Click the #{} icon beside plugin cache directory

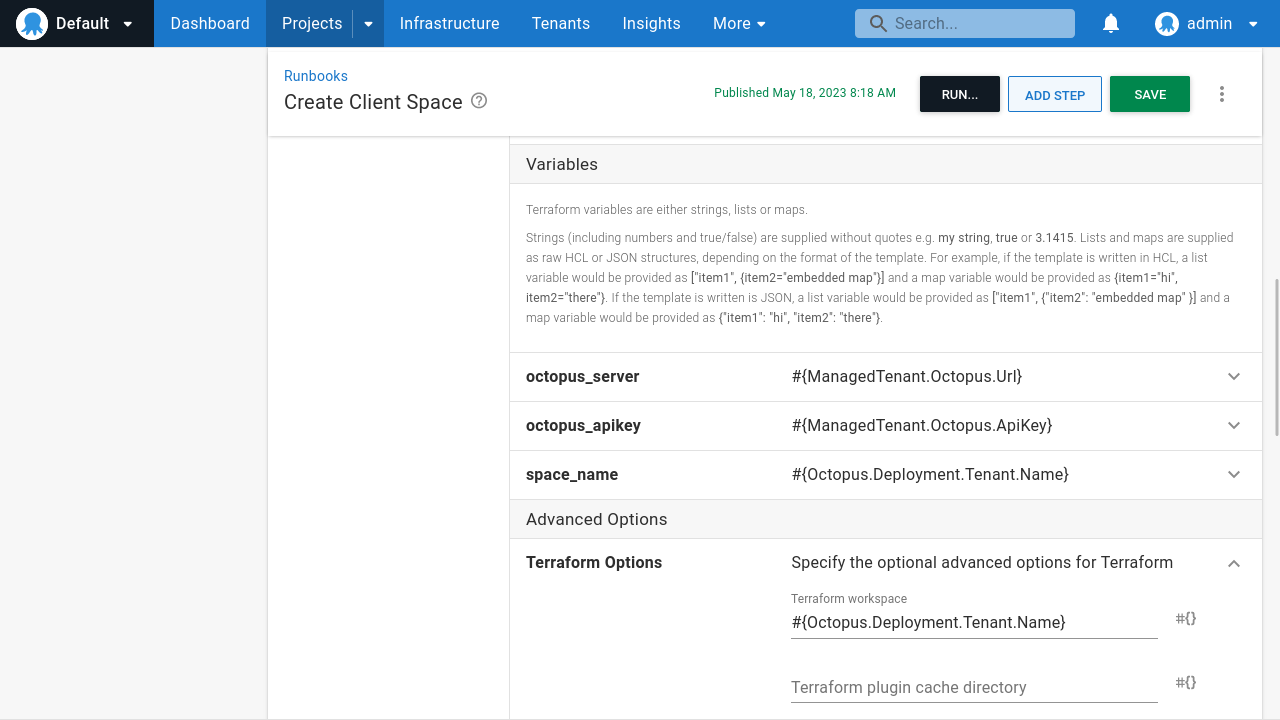tap(1185, 682)
